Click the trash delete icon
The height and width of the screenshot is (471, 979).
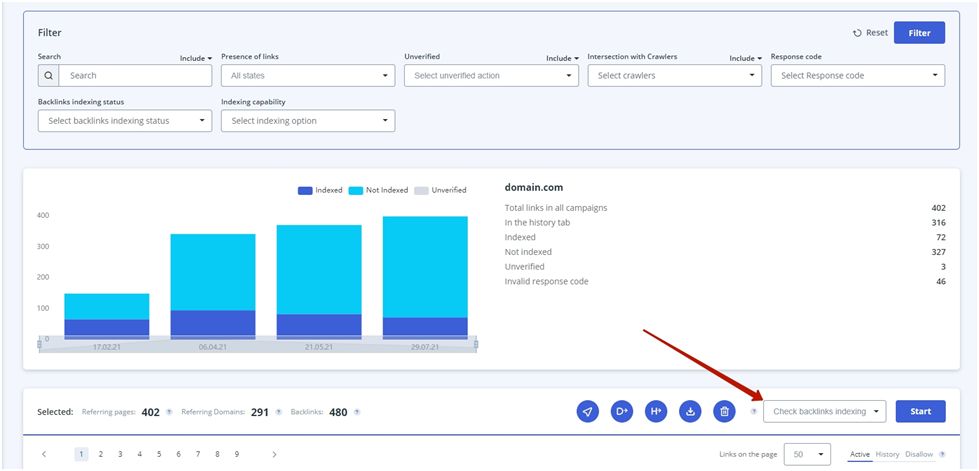click(724, 411)
